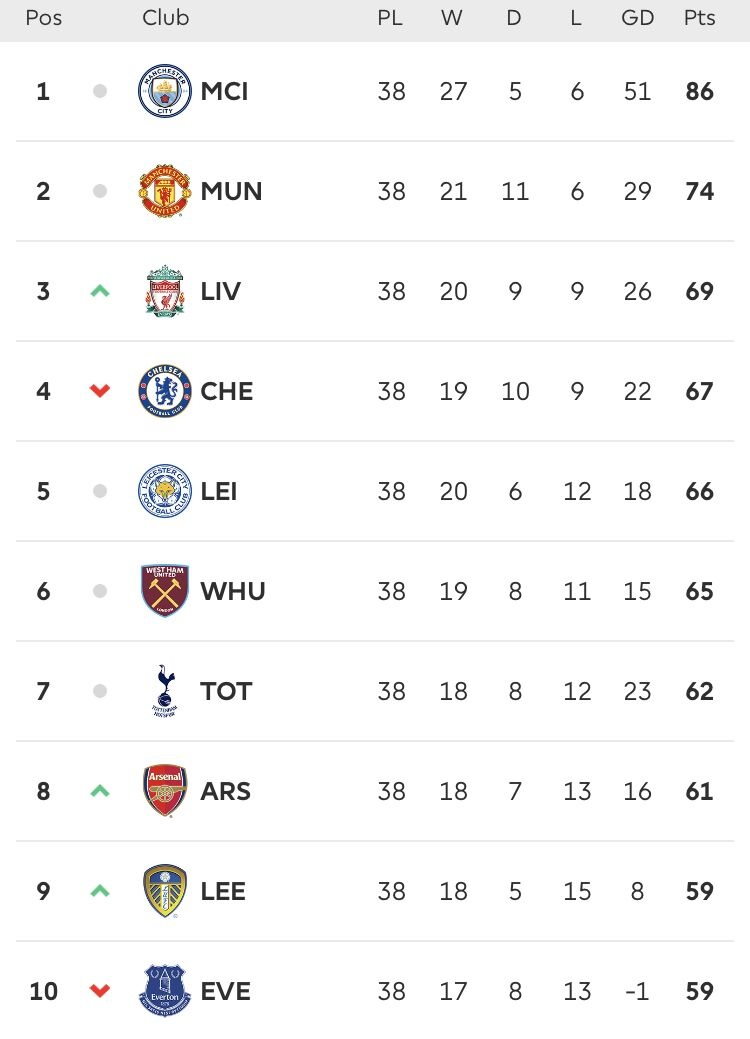Viewport: 750px width, 1039px height.
Task: Click the Leeds United crest
Action: click(164, 891)
